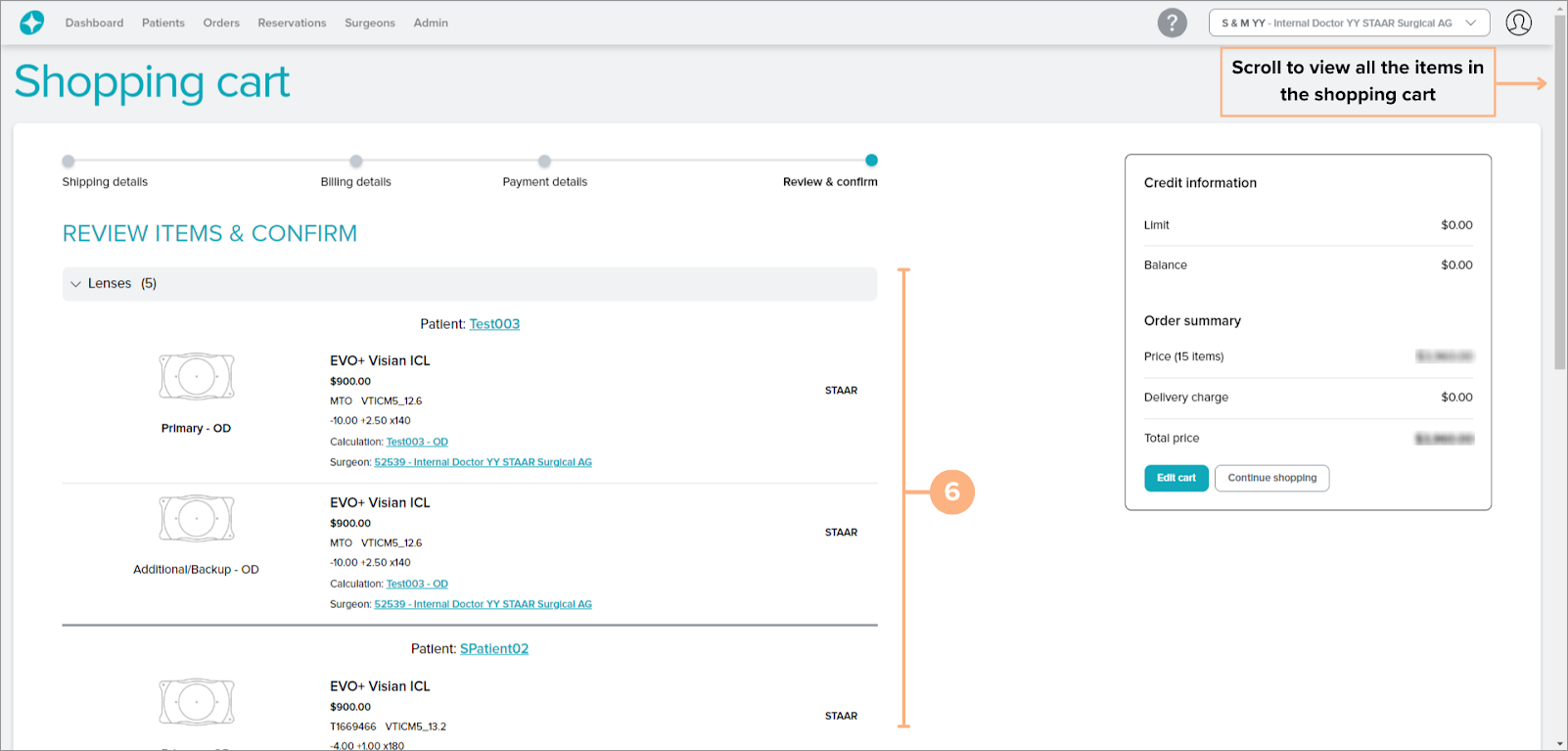Image resolution: width=1568 pixels, height=751 pixels.
Task: Open patient Test003 link
Action: pos(494,324)
